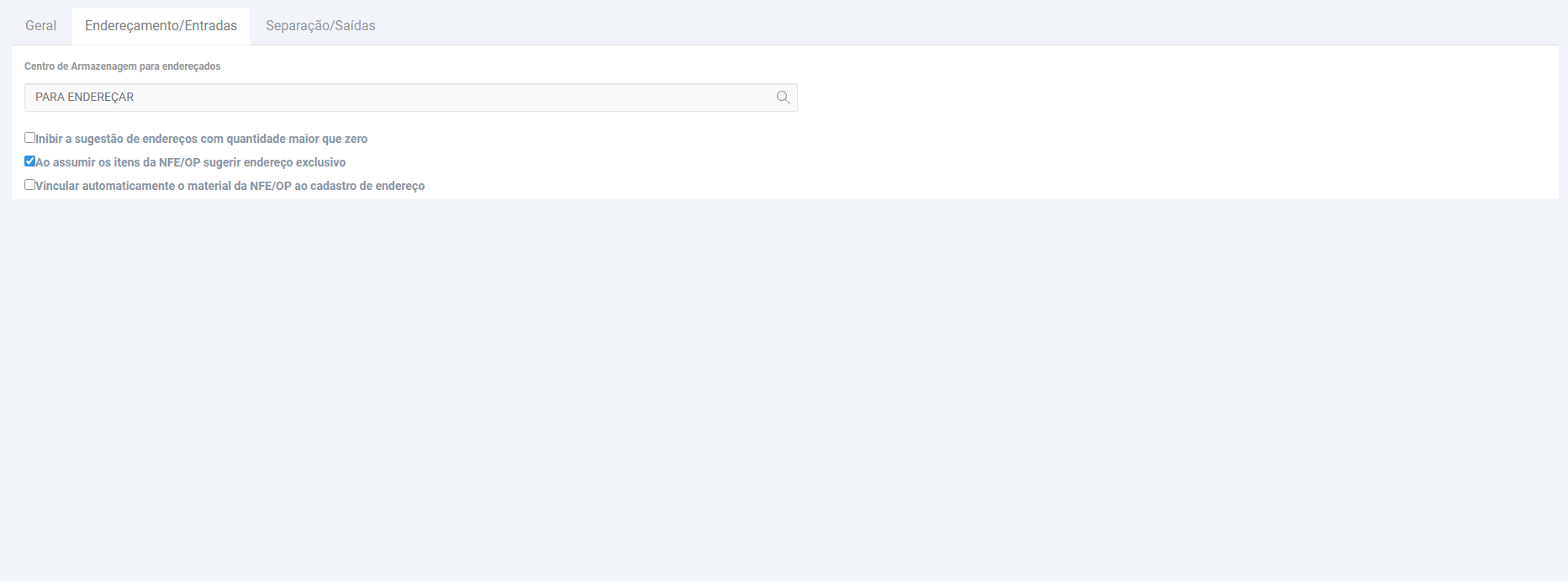Tick Vincular automaticamente o material checkbox
Image resolution: width=1568 pixels, height=581 pixels.
click(x=29, y=185)
